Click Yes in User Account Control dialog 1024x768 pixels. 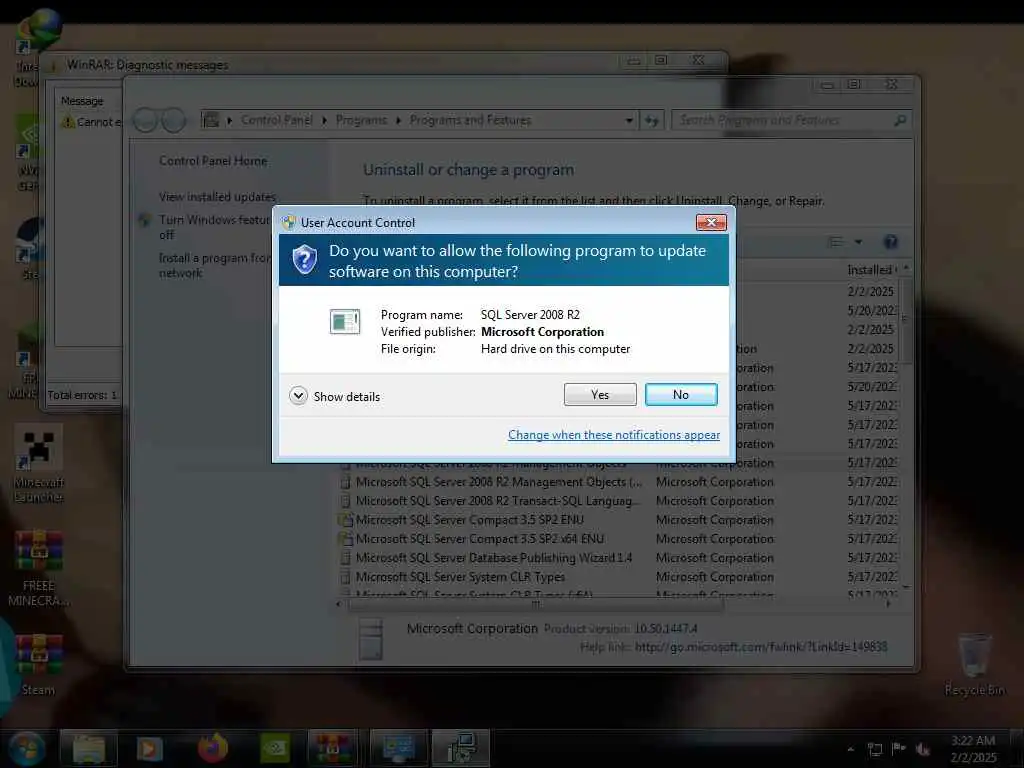(600, 394)
